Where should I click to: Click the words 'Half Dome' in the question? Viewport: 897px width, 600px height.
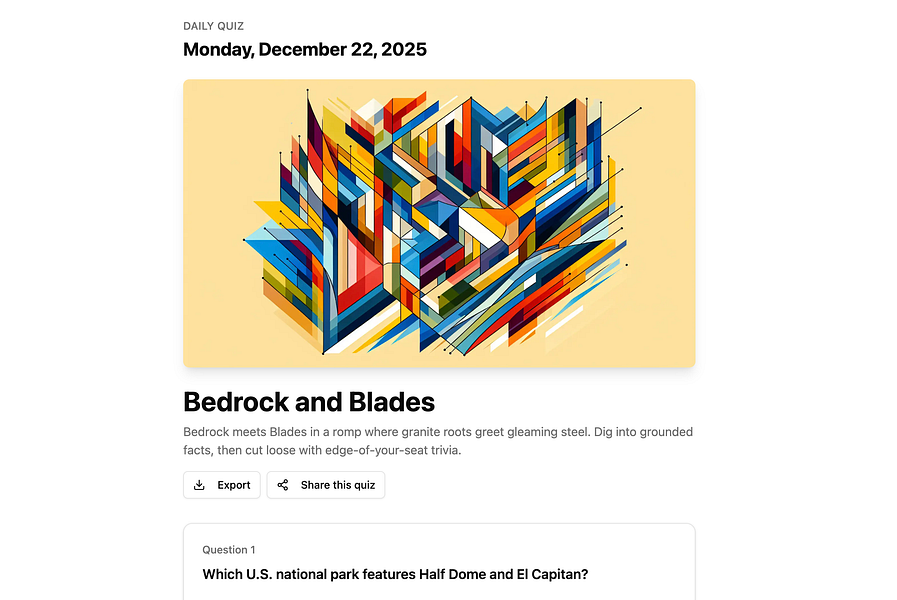(455, 574)
